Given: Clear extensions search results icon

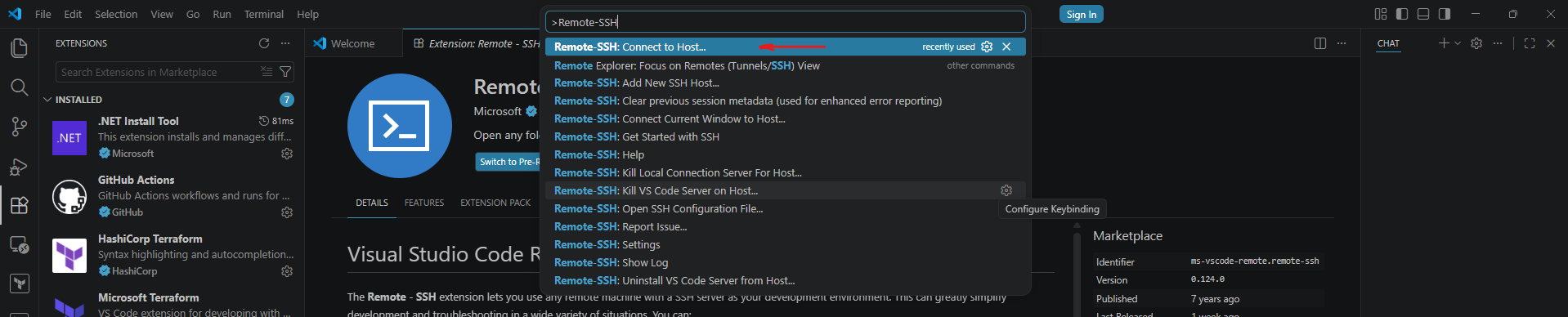Looking at the screenshot, I should pos(267,72).
